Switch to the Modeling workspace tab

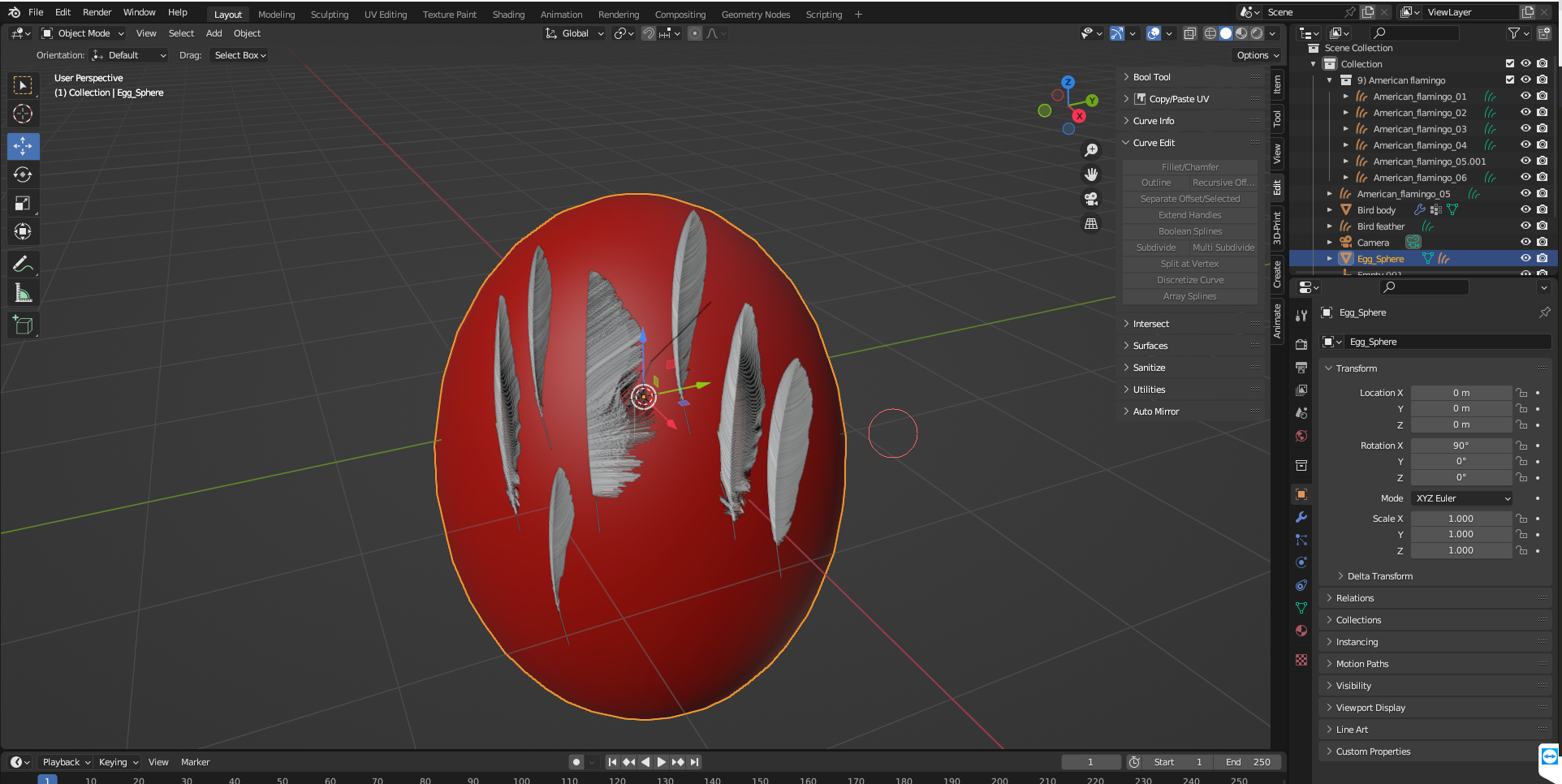(x=276, y=15)
